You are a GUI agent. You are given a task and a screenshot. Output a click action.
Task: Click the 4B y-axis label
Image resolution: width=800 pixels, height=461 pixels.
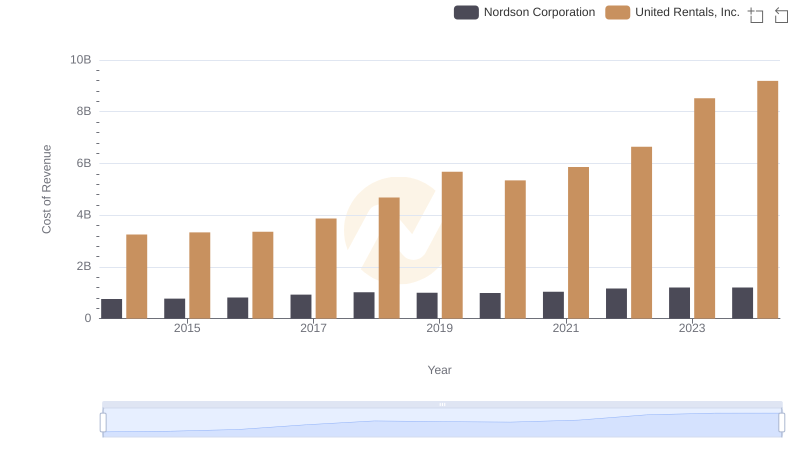click(84, 215)
